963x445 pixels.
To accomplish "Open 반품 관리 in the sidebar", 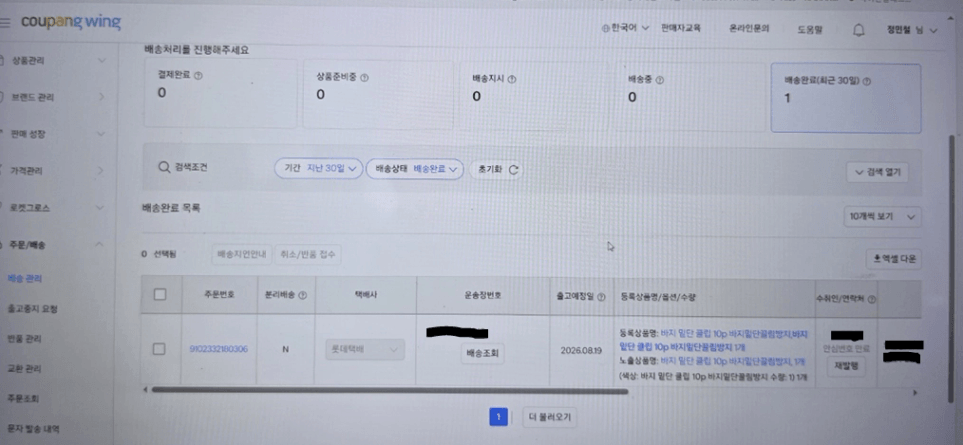I will pos(25,339).
